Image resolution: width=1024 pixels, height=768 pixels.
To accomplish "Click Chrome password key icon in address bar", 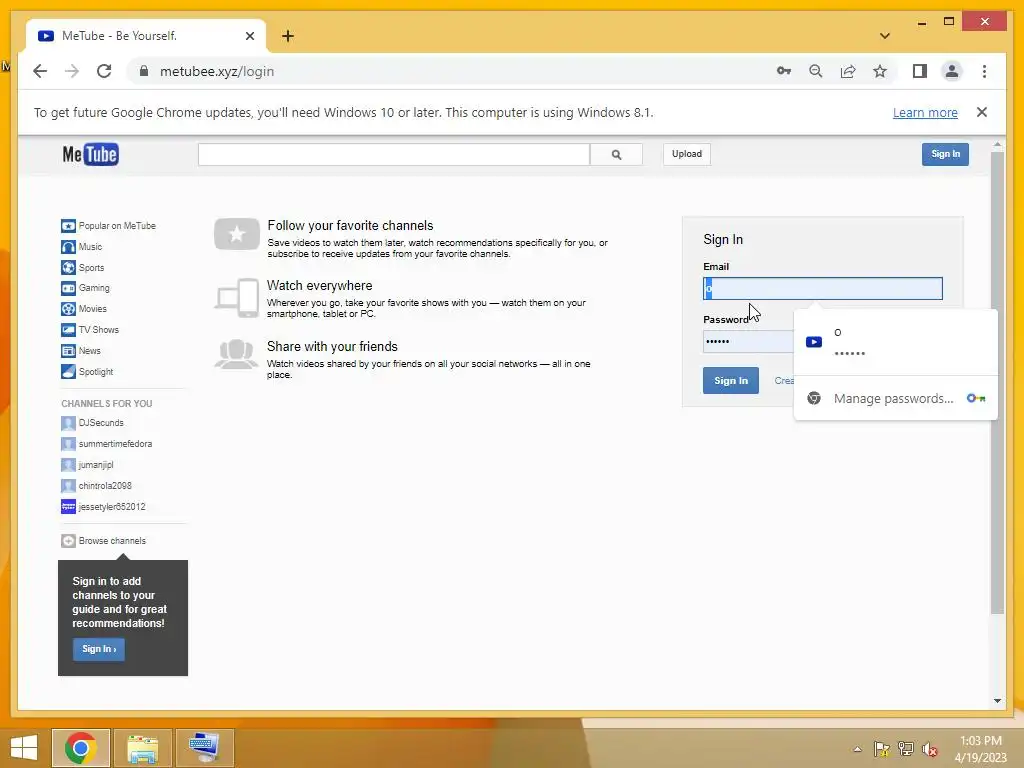I will coord(784,71).
